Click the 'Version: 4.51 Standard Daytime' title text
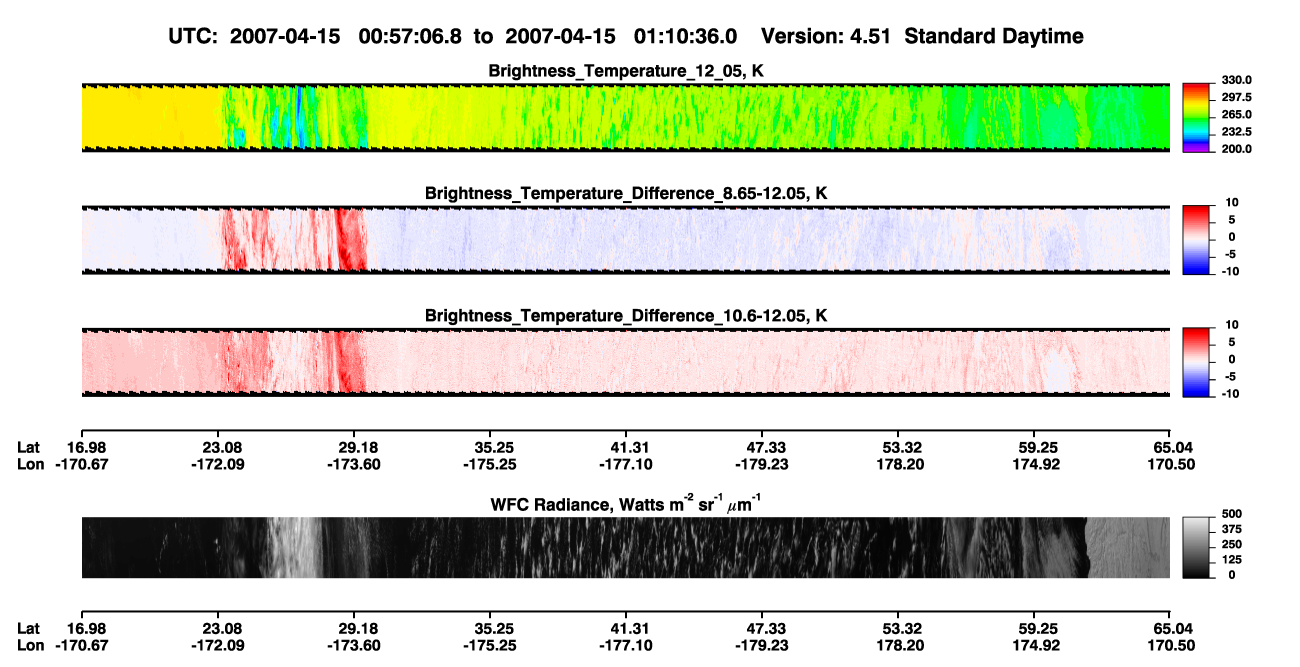 (x=922, y=36)
